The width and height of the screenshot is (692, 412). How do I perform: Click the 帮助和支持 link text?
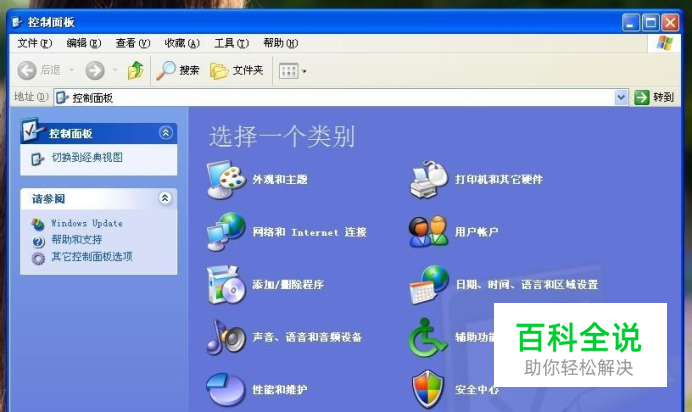[x=76, y=240]
